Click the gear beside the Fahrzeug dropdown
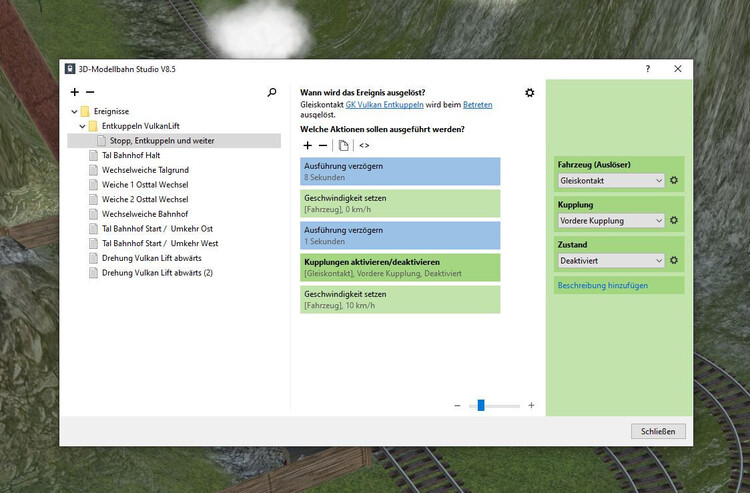Screen dimensions: 750x493 point(674,181)
